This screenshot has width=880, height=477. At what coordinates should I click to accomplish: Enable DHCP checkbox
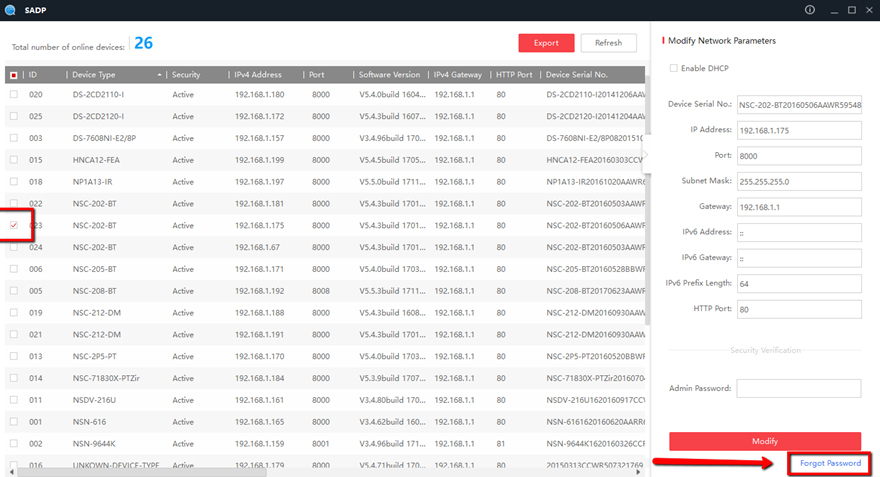(674, 68)
